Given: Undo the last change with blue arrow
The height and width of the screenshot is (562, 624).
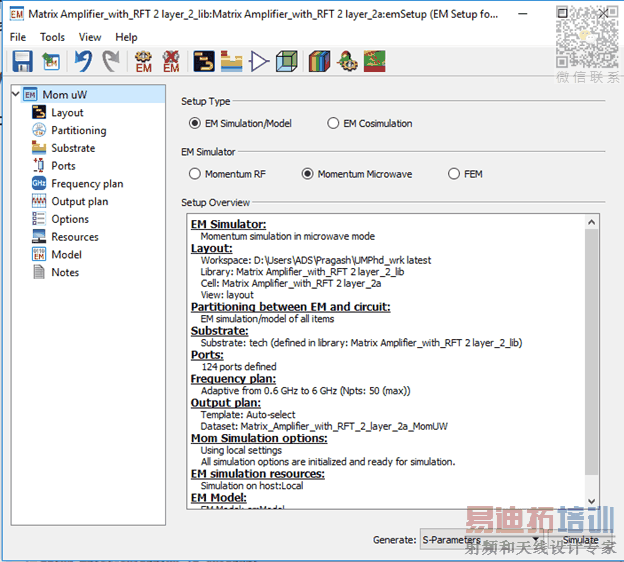Looking at the screenshot, I should [83, 61].
